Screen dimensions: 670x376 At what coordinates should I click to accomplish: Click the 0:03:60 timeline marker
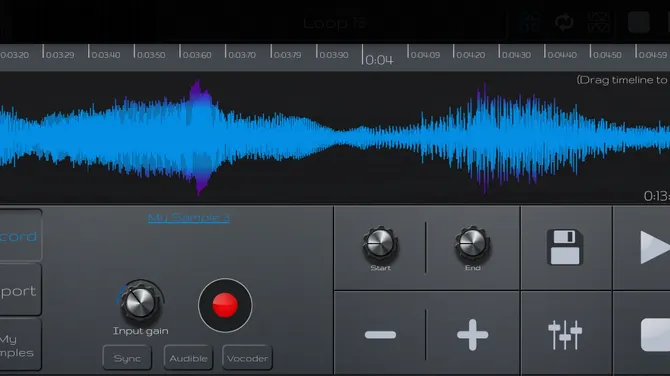tap(196, 55)
